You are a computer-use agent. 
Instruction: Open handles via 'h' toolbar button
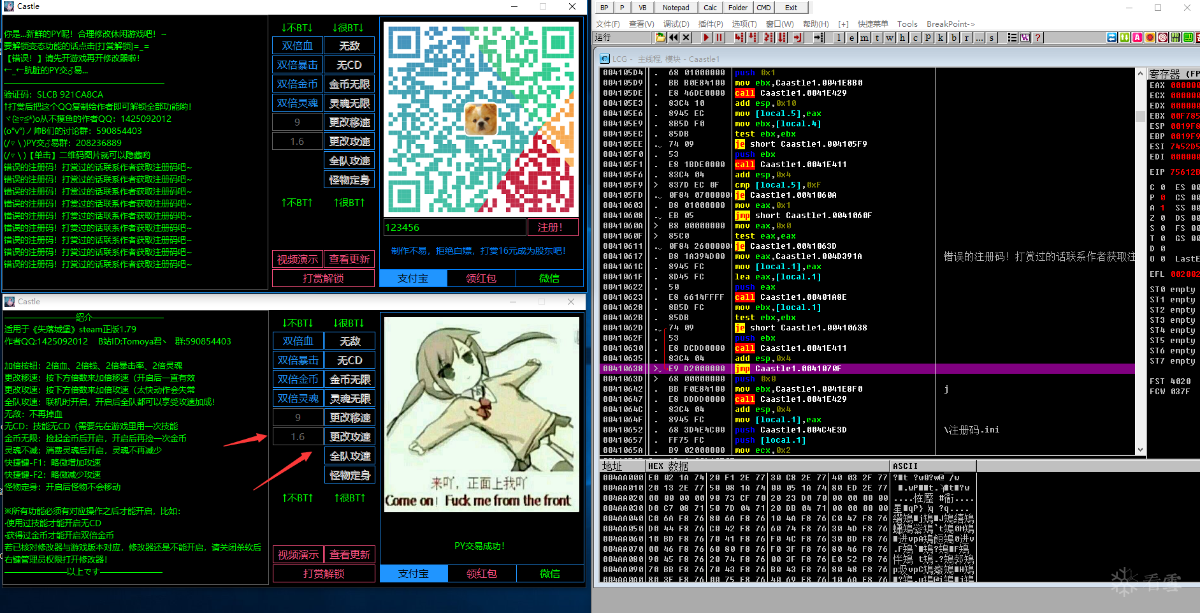pos(902,37)
